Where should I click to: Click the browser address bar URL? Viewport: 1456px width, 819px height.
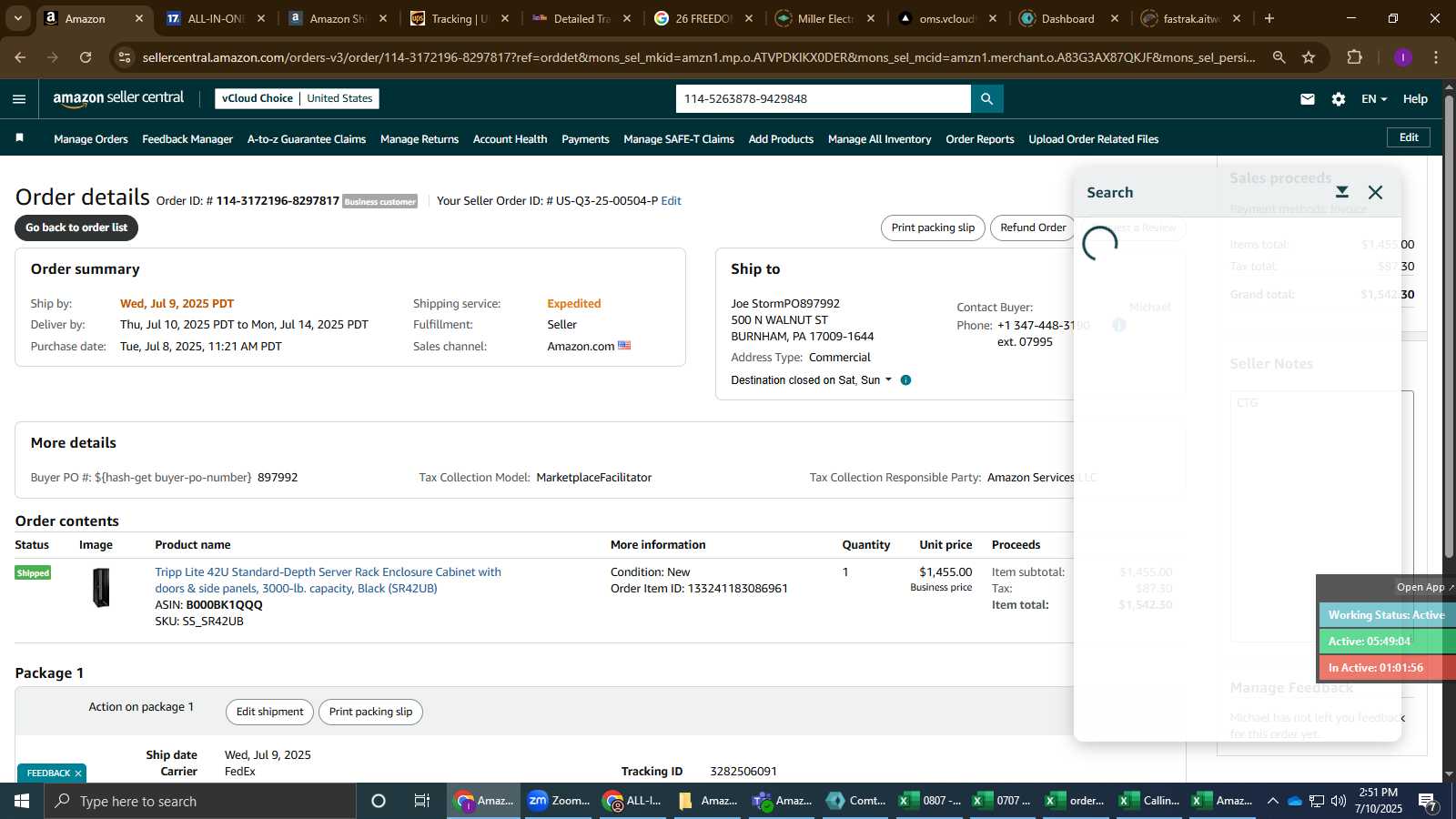coord(698,57)
